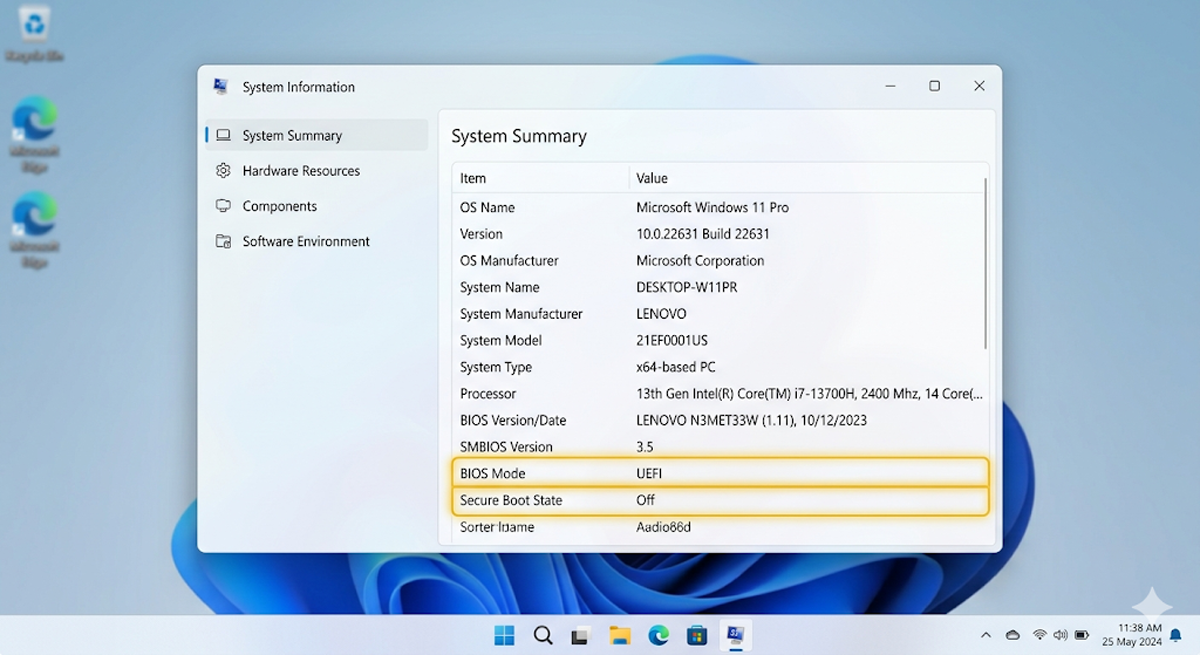Open the notification bell icon

tap(1175, 635)
